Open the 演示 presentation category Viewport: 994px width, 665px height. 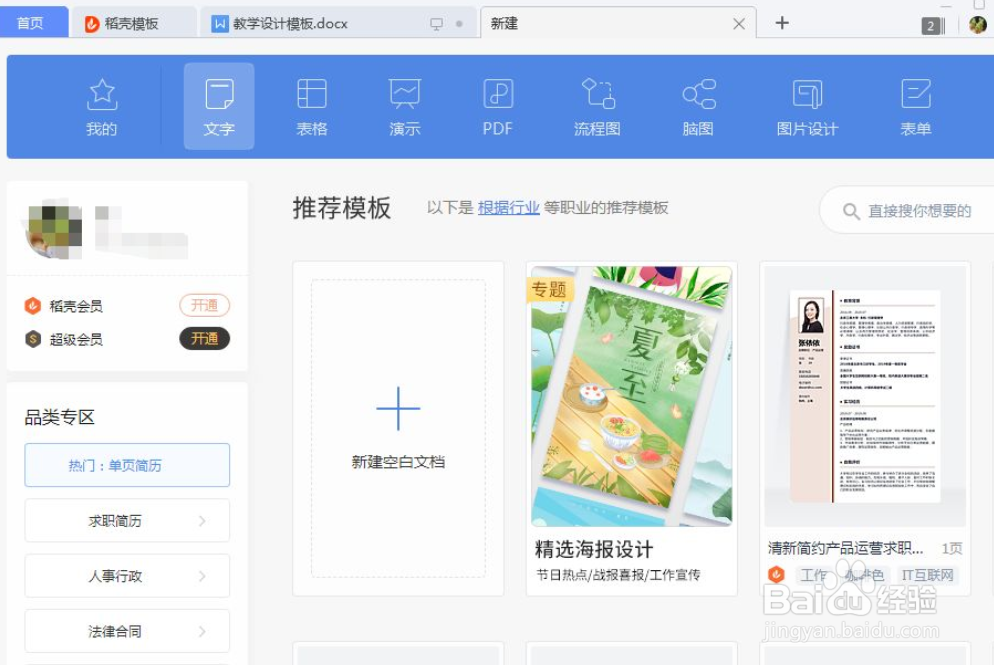pyautogui.click(x=403, y=105)
